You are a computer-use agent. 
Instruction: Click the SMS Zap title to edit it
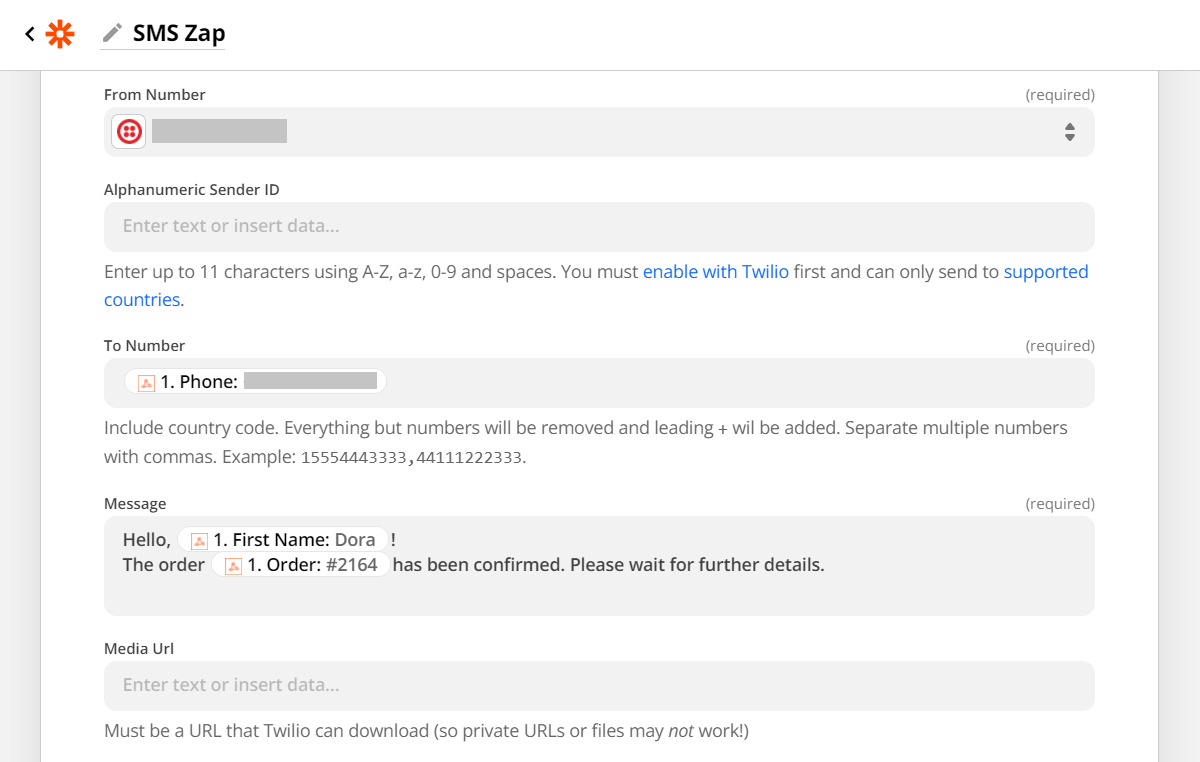[178, 33]
